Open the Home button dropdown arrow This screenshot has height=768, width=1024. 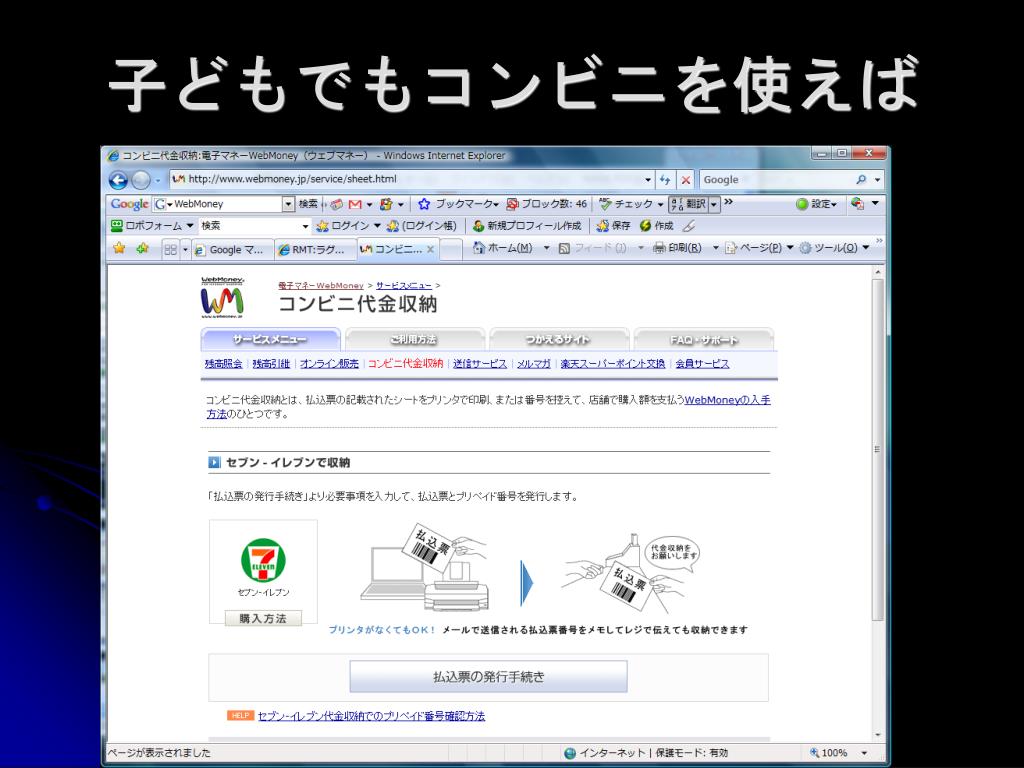click(x=547, y=248)
